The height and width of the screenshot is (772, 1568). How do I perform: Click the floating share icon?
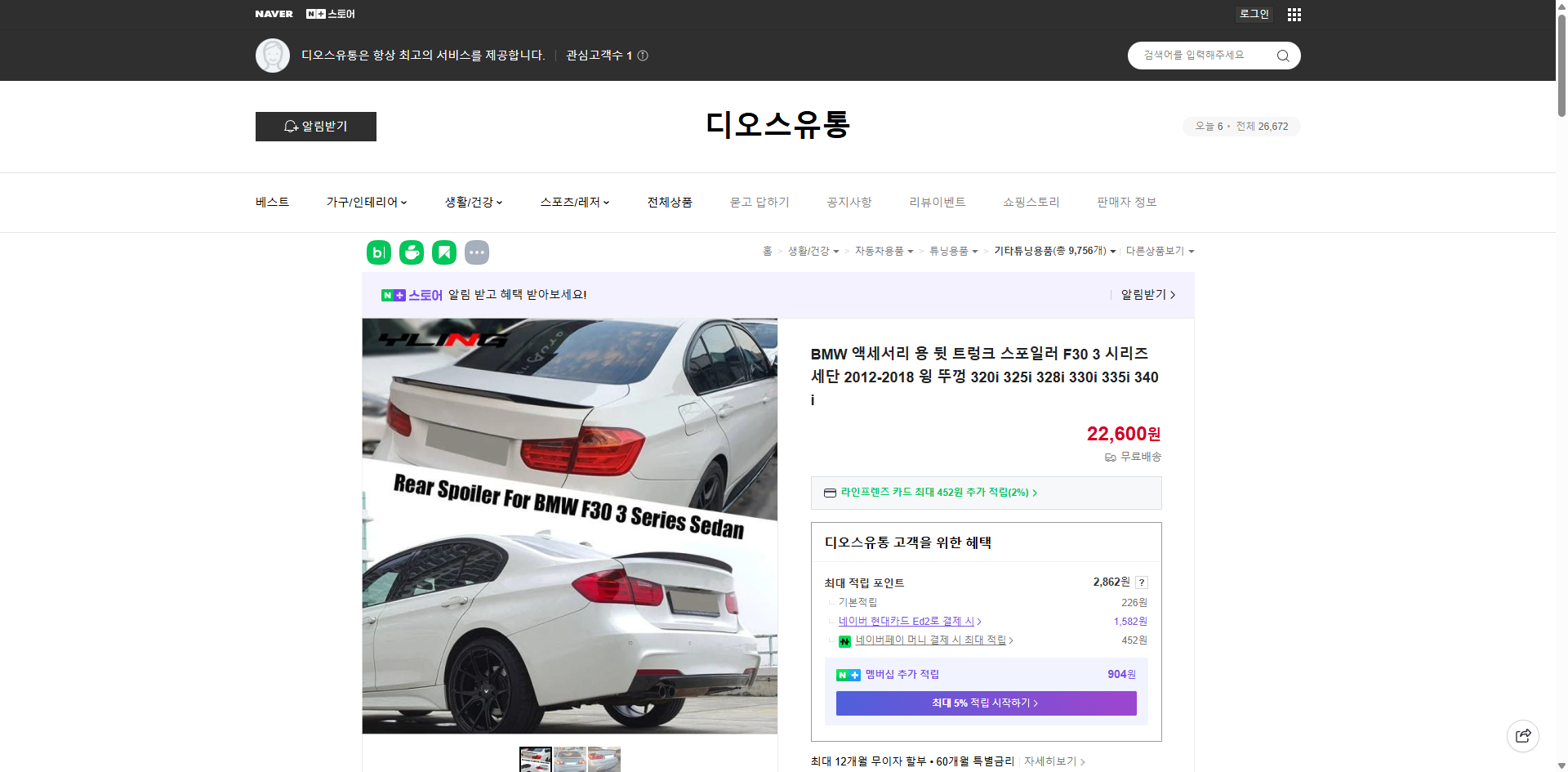[1523, 735]
